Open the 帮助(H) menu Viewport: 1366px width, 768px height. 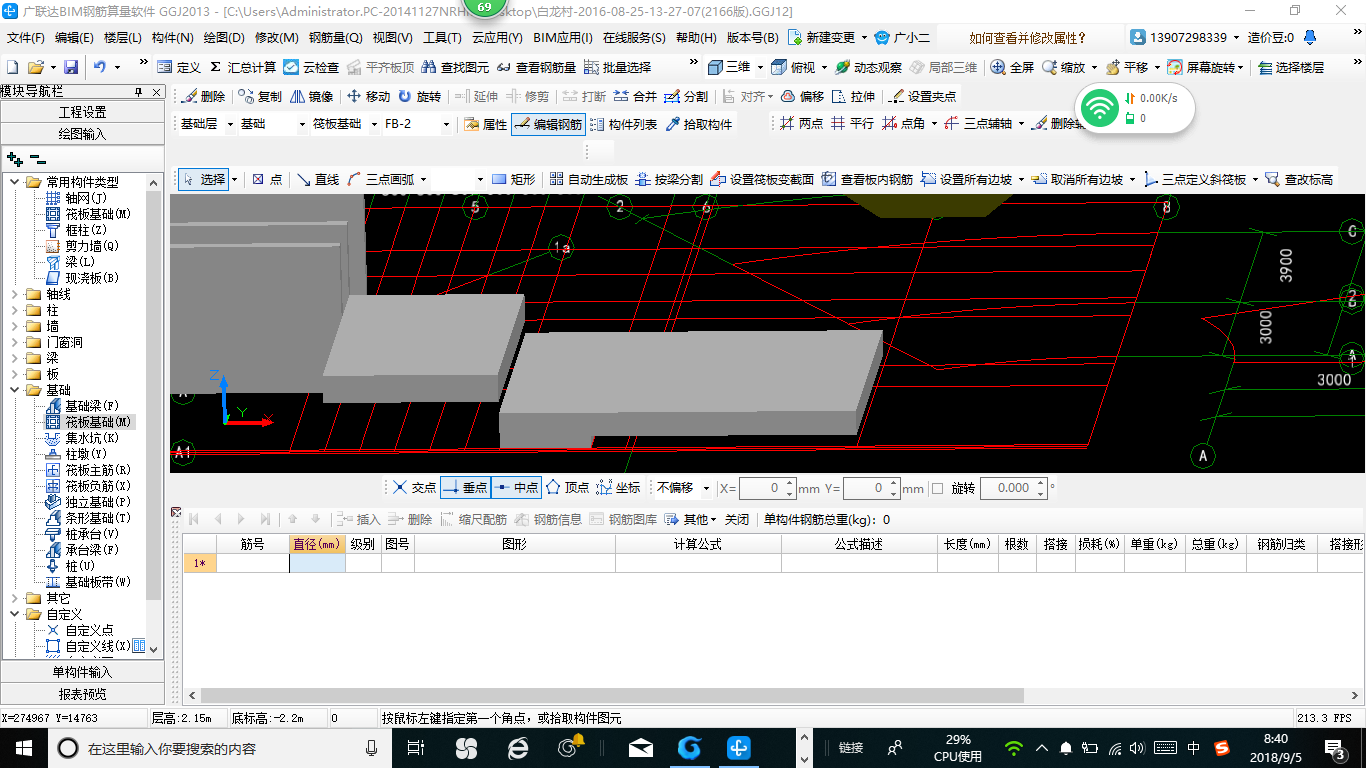[696, 38]
